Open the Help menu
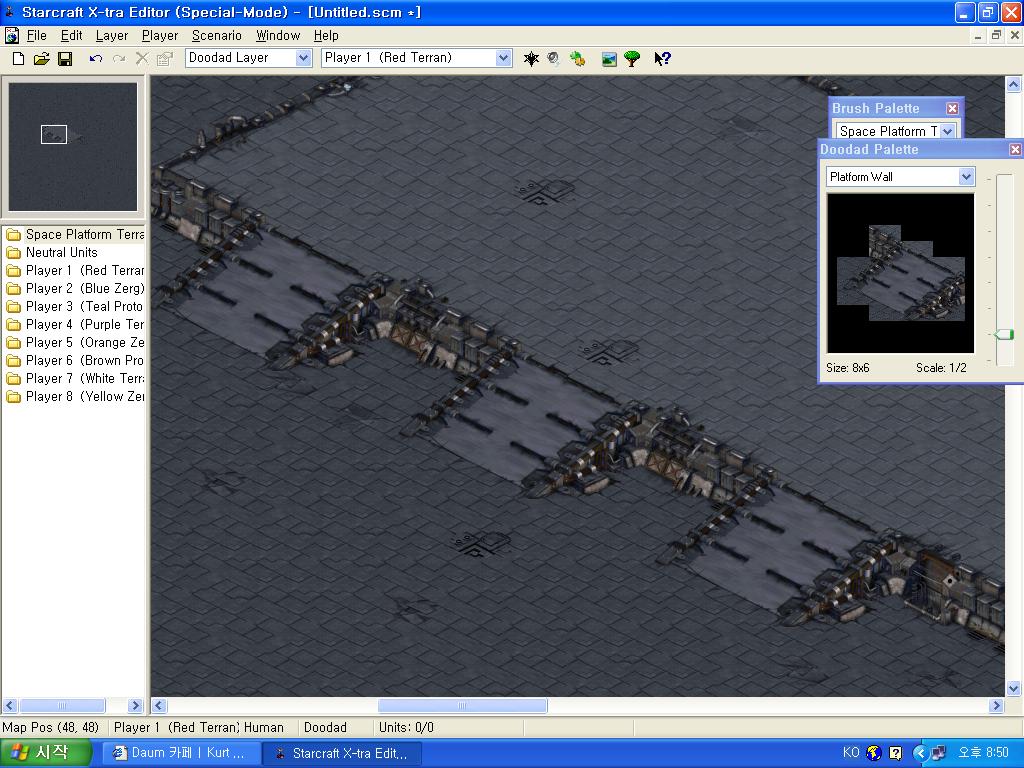1024x768 pixels. coord(326,35)
